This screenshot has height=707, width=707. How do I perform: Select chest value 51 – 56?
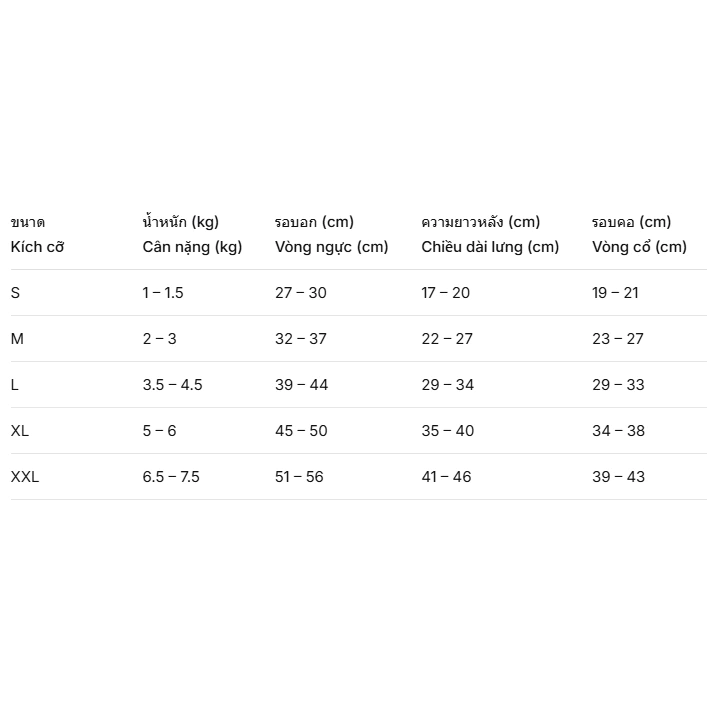pyautogui.click(x=299, y=477)
